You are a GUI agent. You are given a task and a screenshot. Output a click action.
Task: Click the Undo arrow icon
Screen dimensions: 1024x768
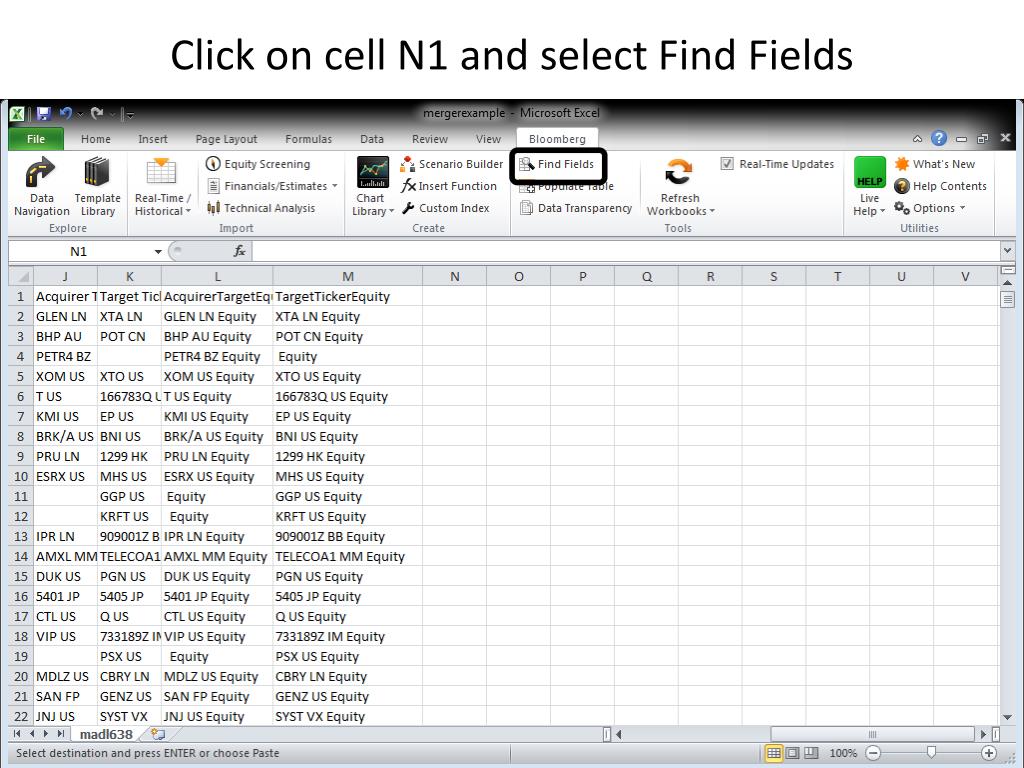point(65,113)
